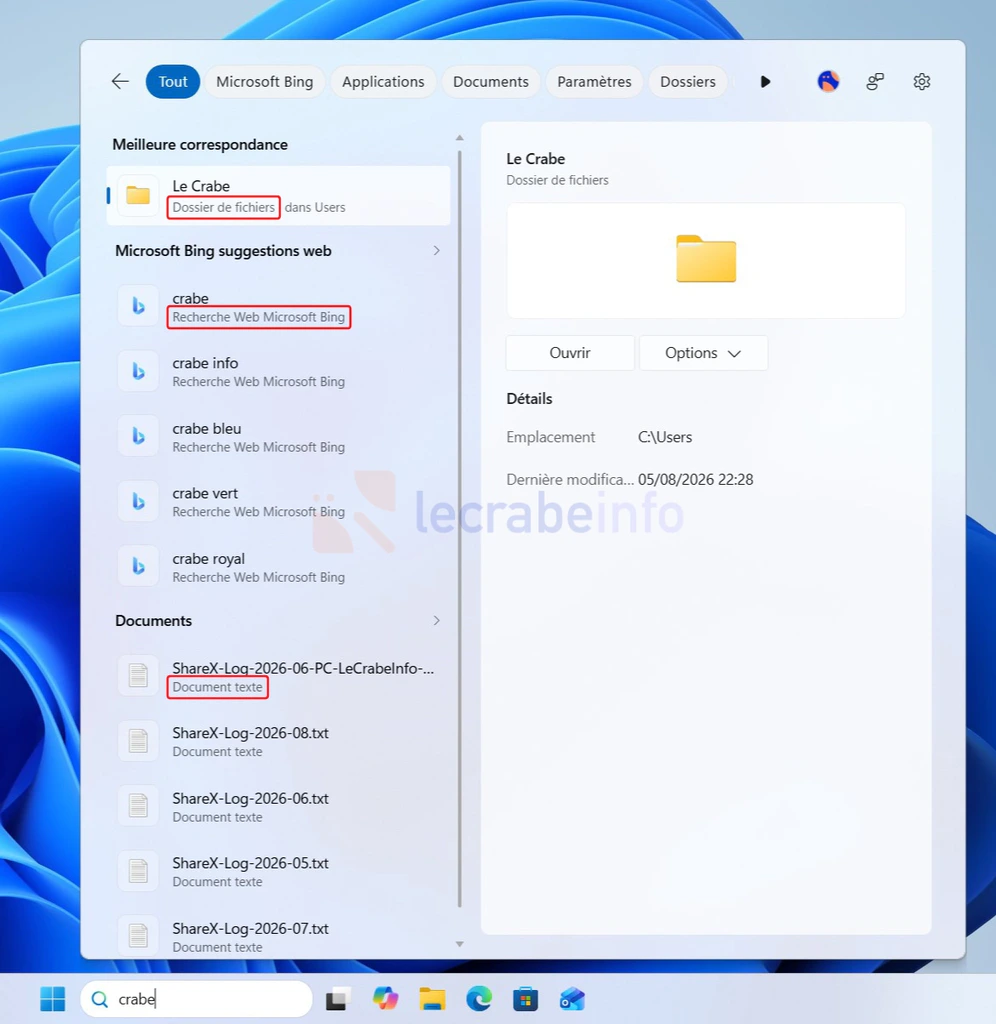Open the Le Crabe folder result
The width and height of the screenshot is (996, 1024).
point(278,196)
